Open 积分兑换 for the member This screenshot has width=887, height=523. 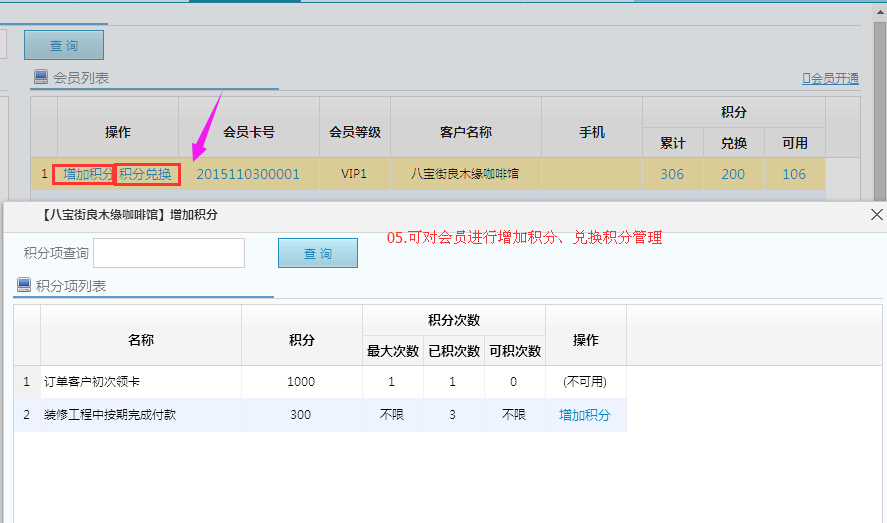point(146,174)
